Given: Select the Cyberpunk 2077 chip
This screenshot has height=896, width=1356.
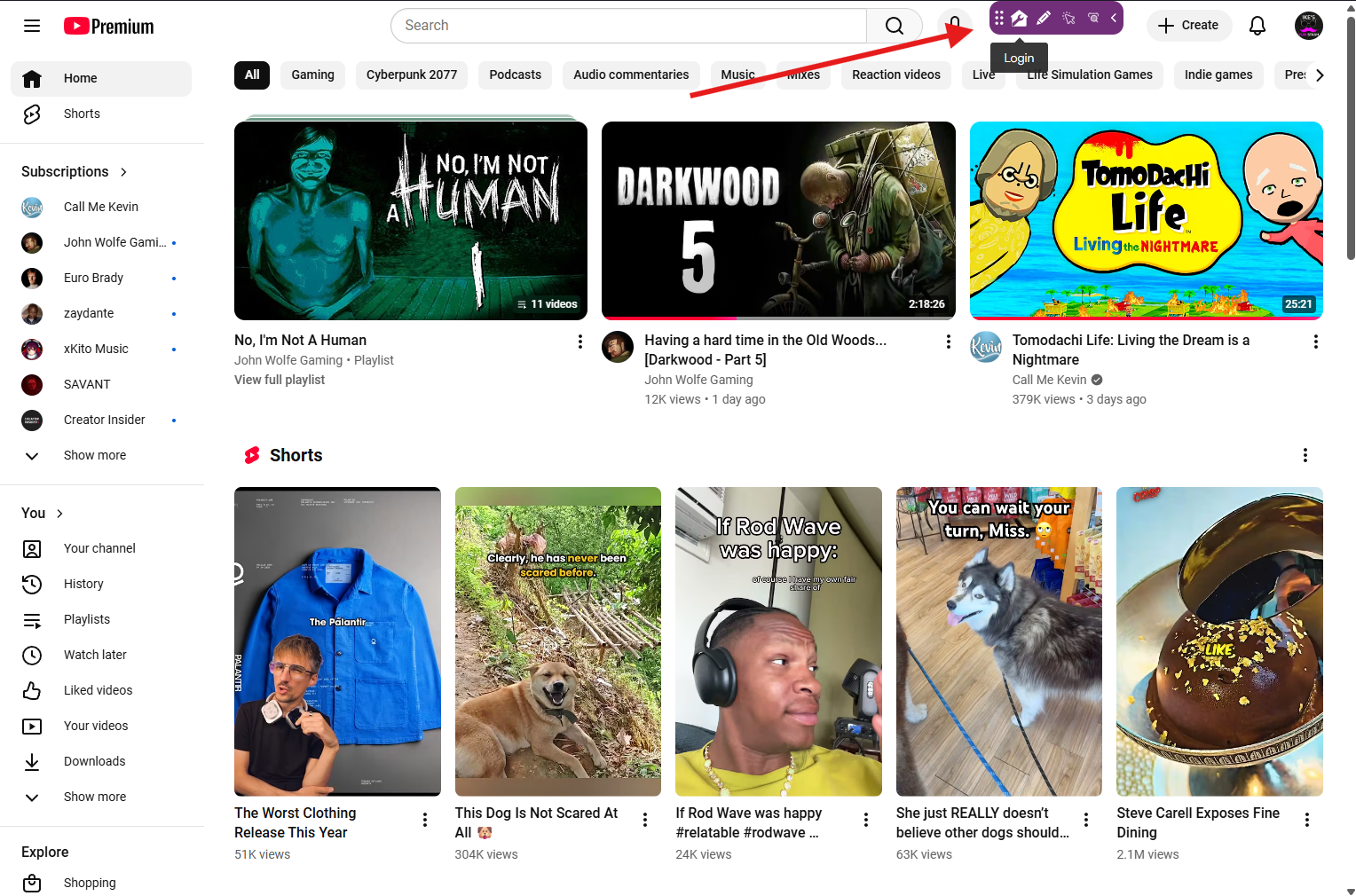Looking at the screenshot, I should pos(412,75).
